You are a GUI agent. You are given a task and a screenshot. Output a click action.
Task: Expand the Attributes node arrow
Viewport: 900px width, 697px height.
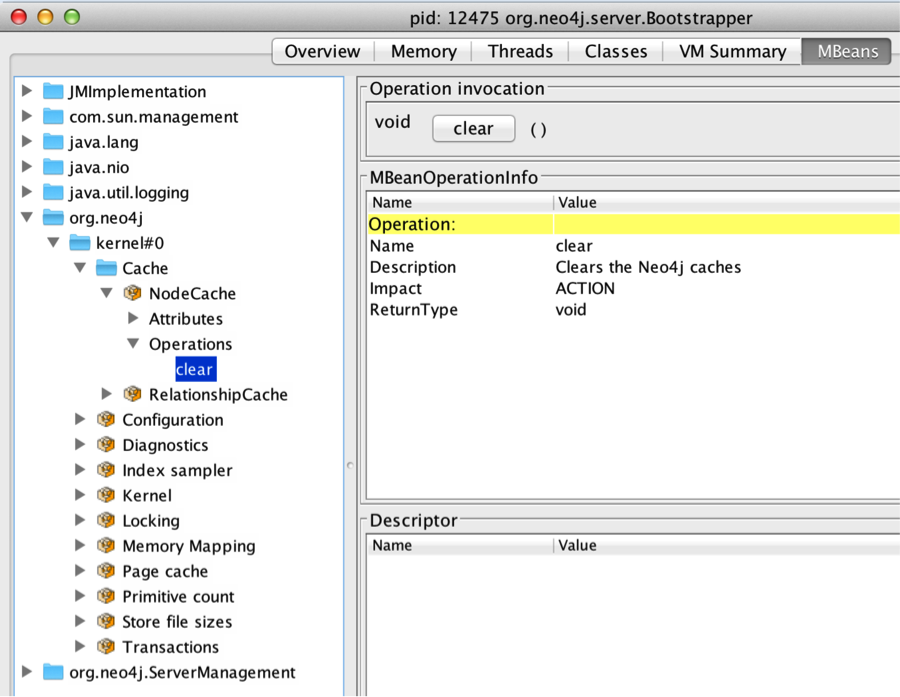click(x=133, y=318)
